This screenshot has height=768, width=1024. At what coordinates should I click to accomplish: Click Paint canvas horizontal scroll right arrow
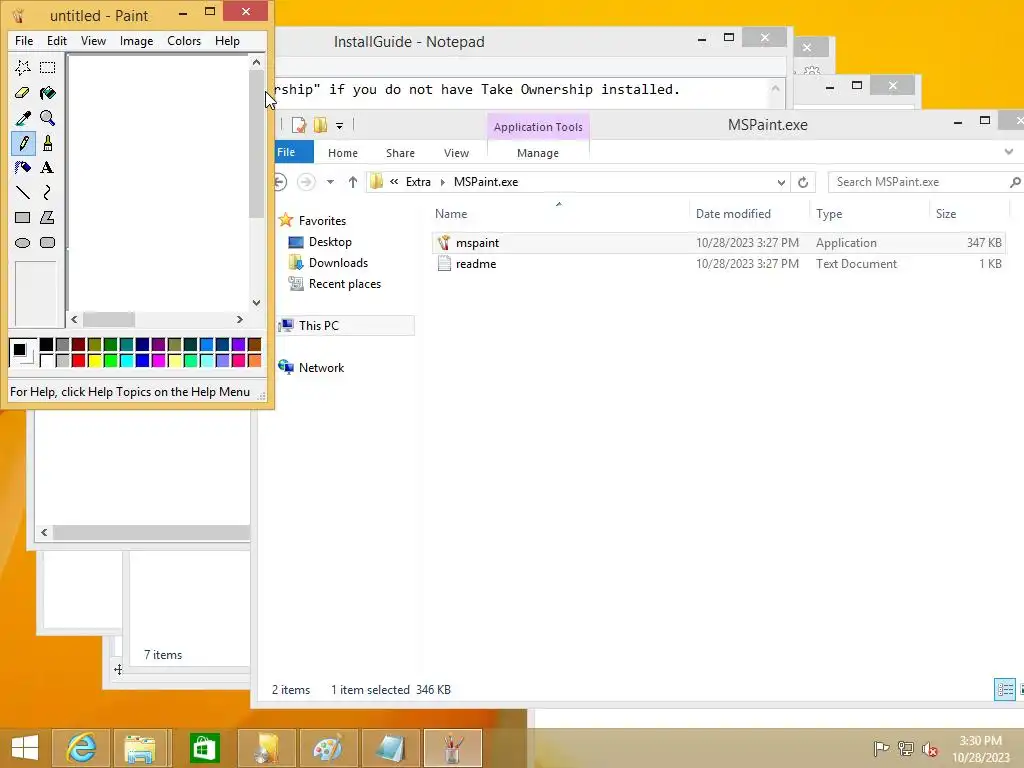[240, 319]
